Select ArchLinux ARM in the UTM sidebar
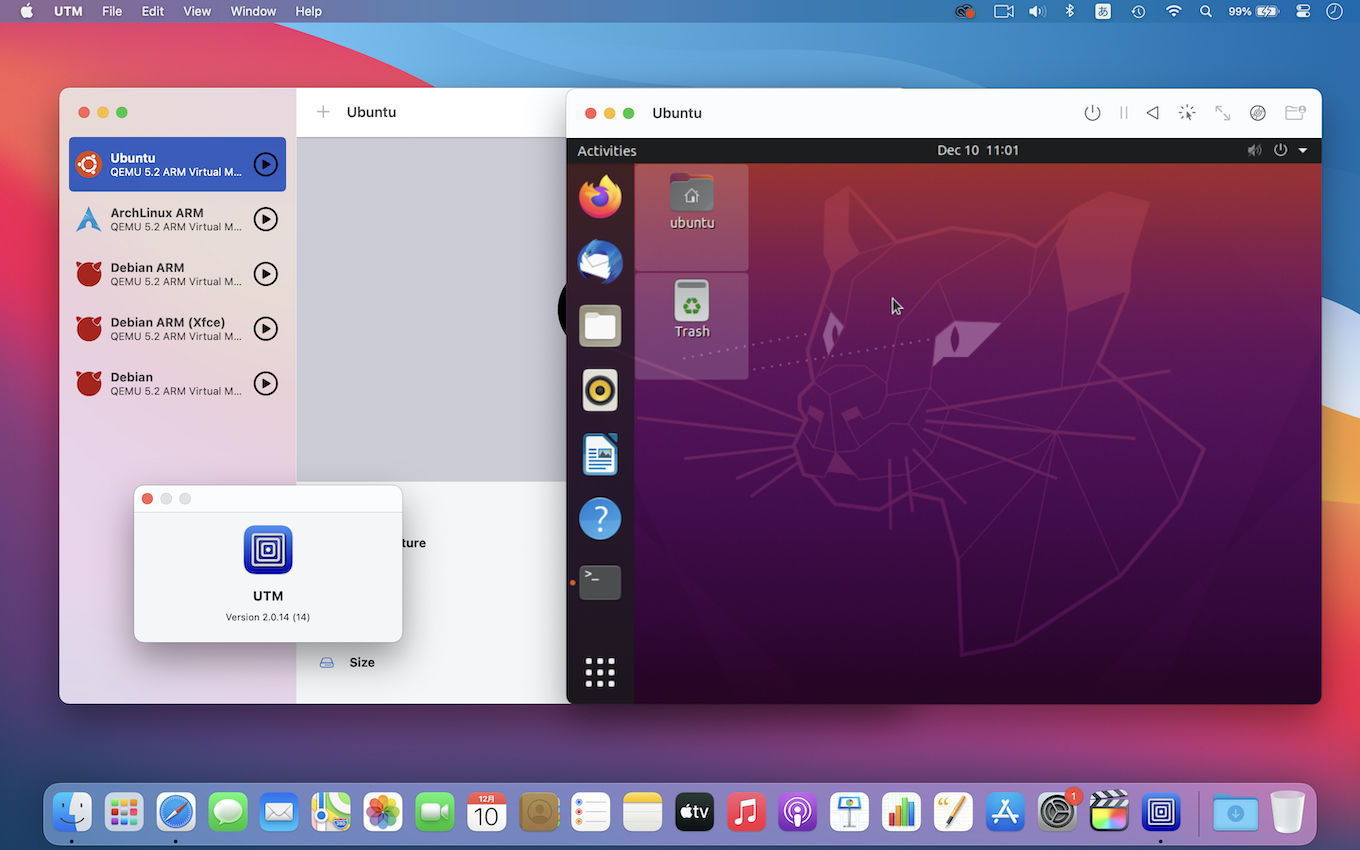Screen dimensions: 1360x850 177,219
